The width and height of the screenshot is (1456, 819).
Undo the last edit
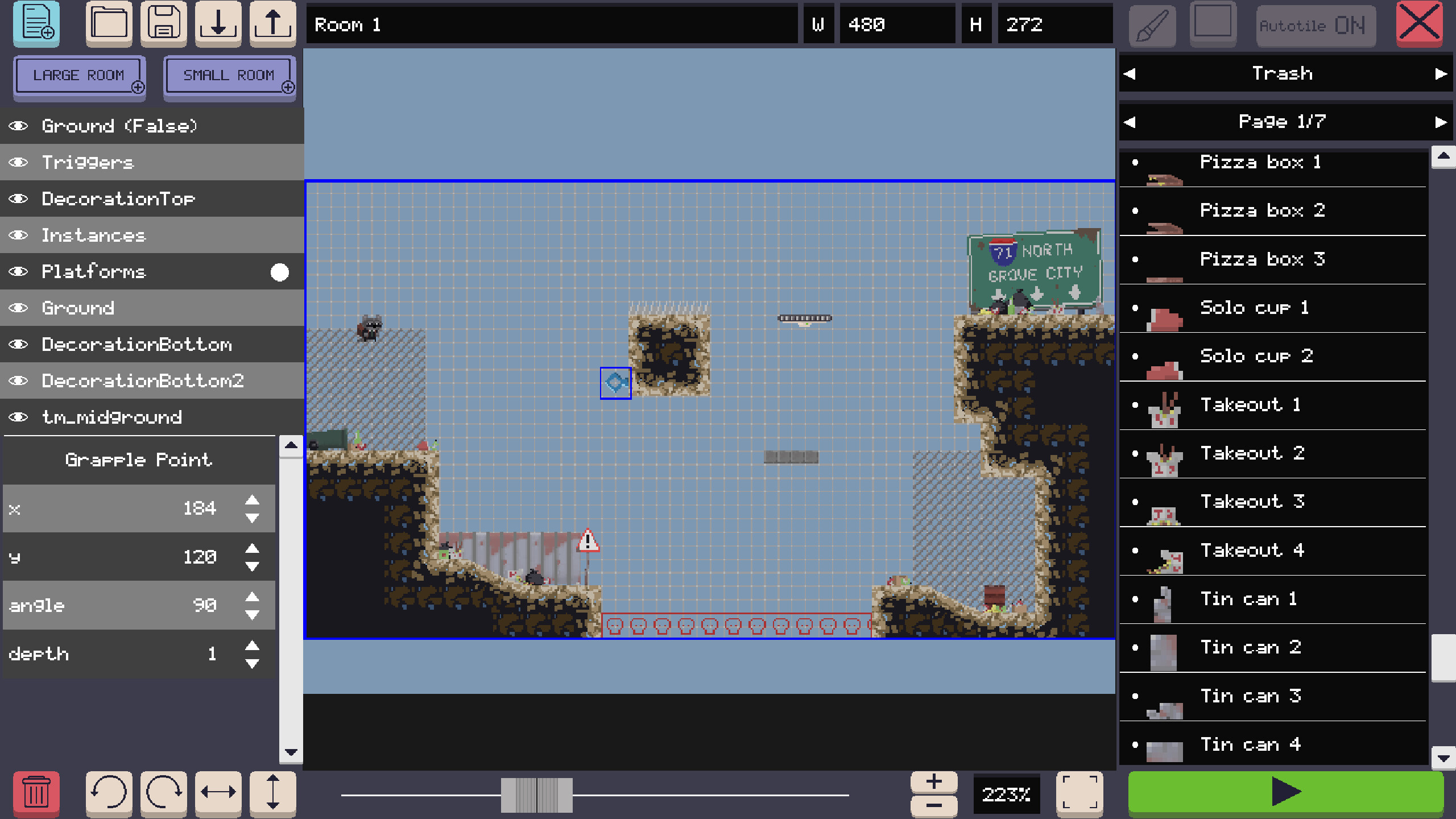(109, 794)
